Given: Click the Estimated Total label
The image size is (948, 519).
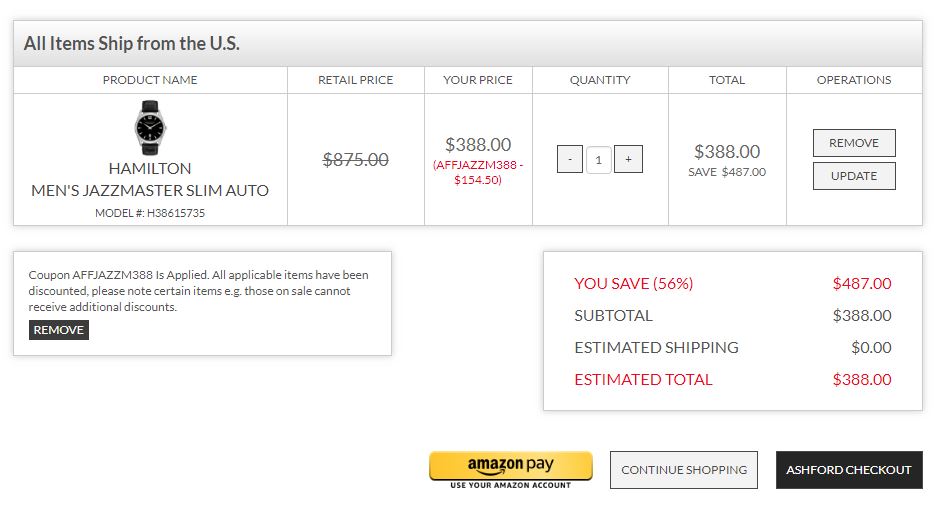Looking at the screenshot, I should click(x=643, y=380).
